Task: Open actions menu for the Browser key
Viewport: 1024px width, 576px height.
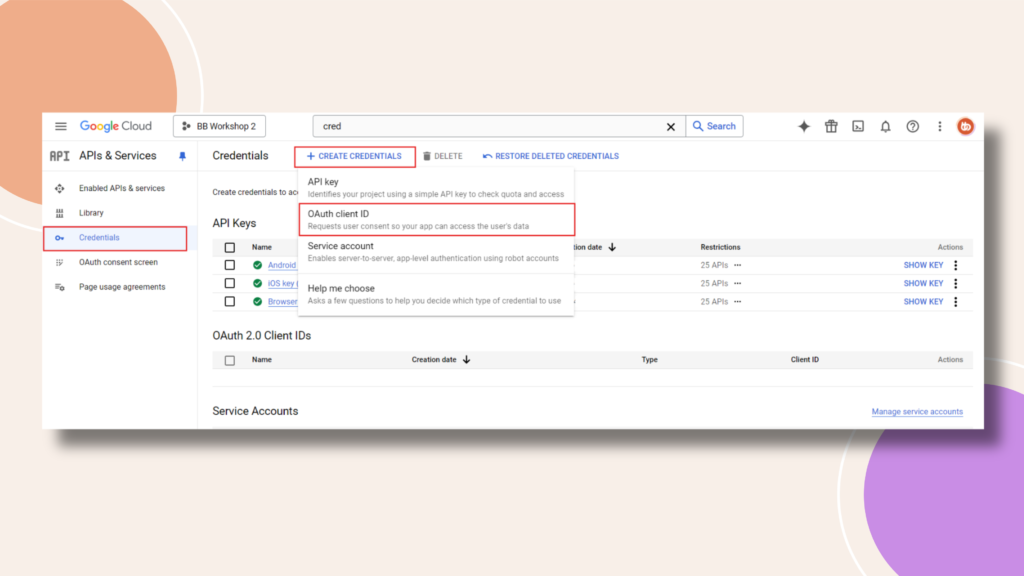Action: point(956,302)
